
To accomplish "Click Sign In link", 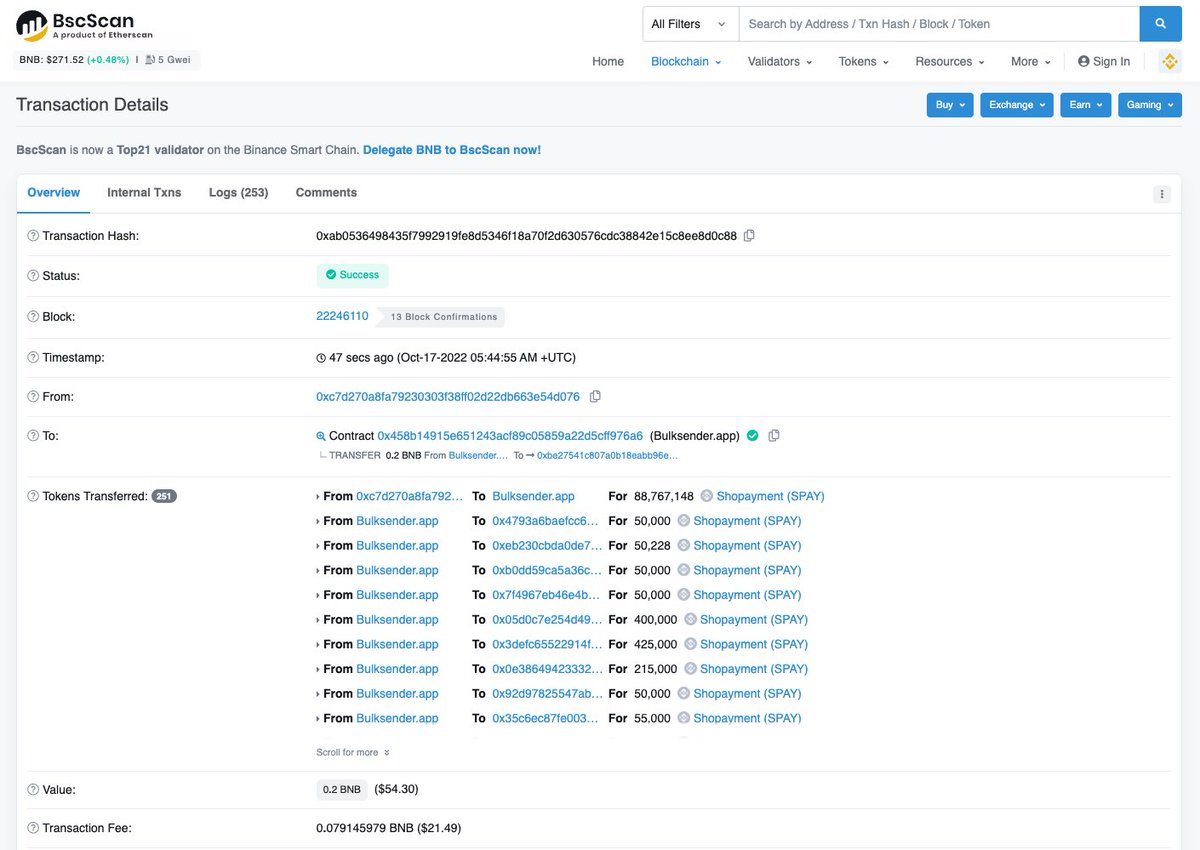I will coord(1104,62).
